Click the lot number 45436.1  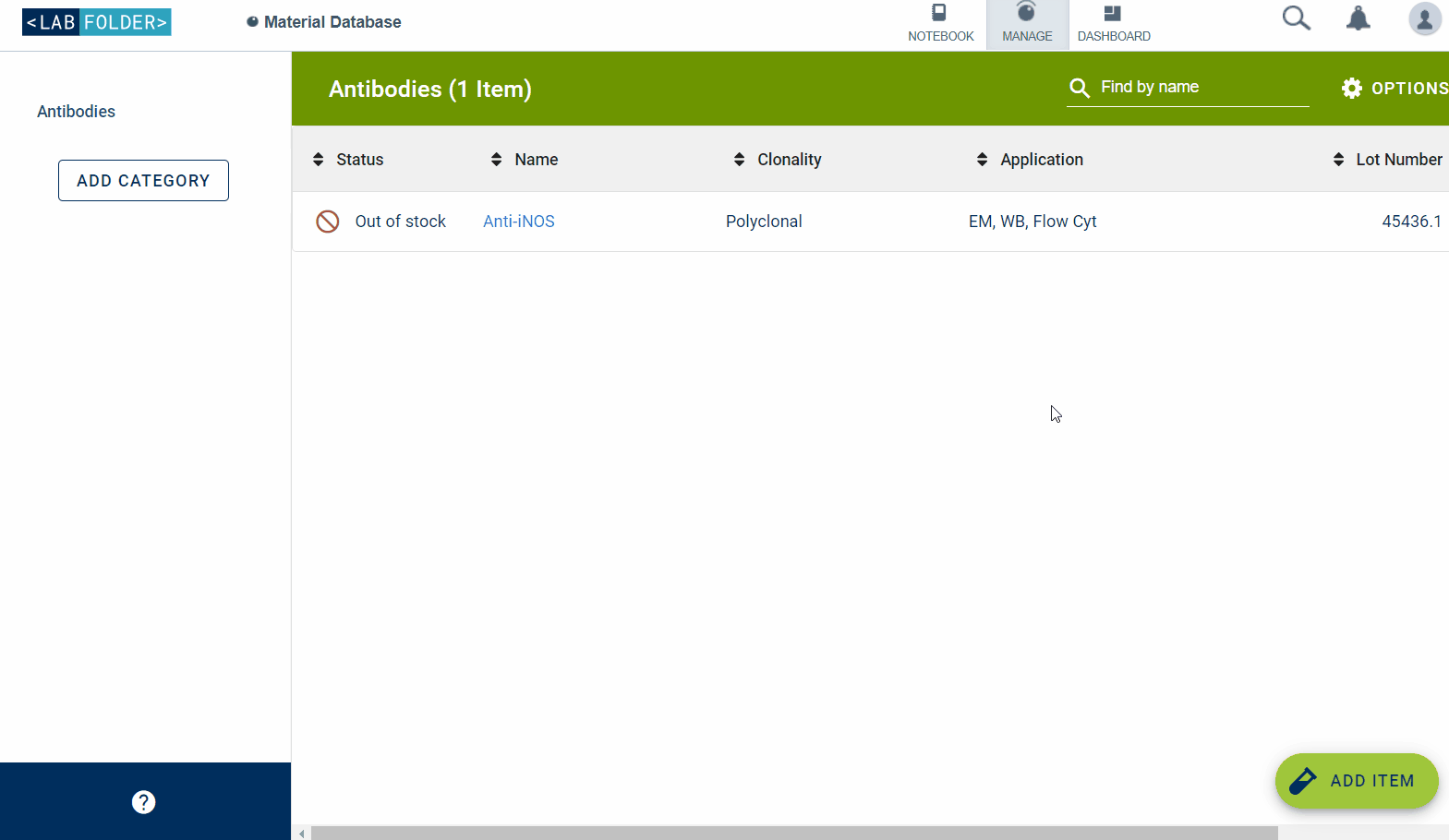tap(1411, 222)
